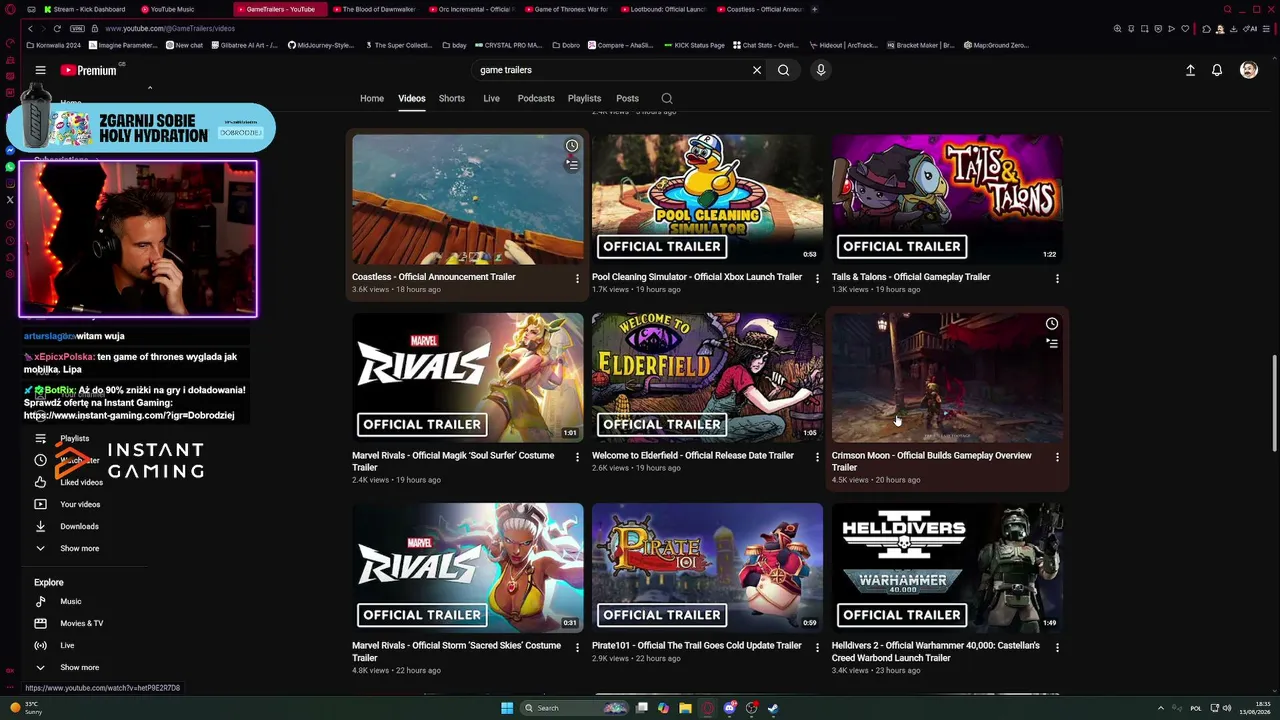Screen dimensions: 1280x720
Task: Open Movies & TV under Explore
Action: tap(81, 623)
